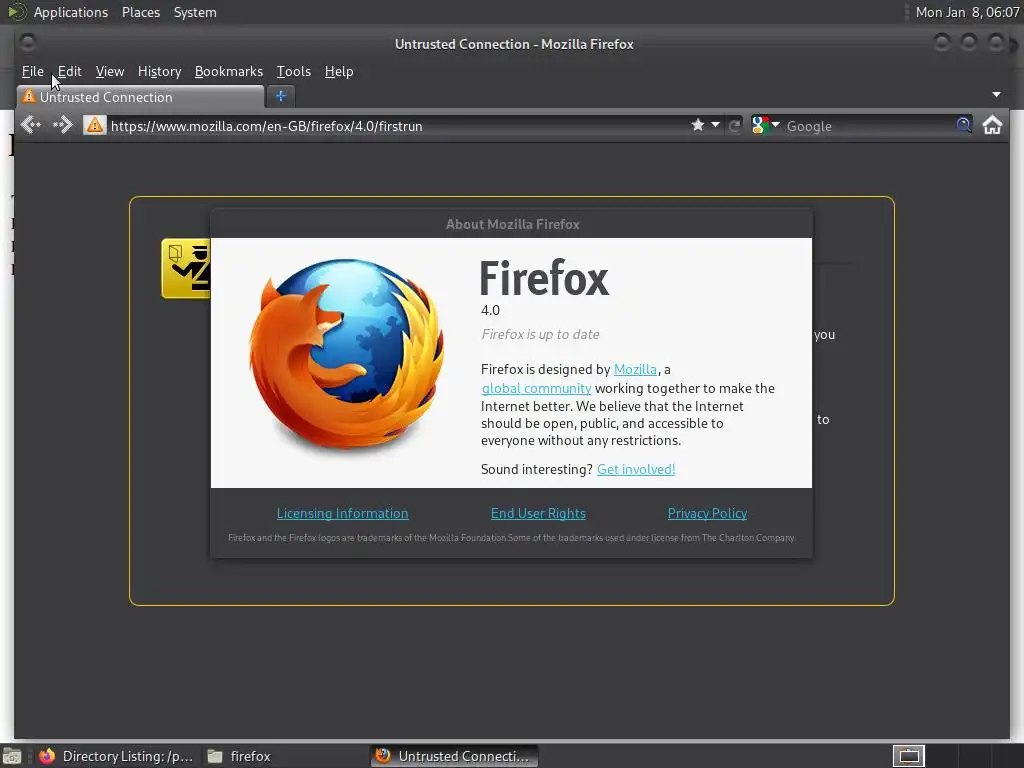The height and width of the screenshot is (768, 1024).
Task: Reload the page with the refresh icon
Action: (x=735, y=125)
